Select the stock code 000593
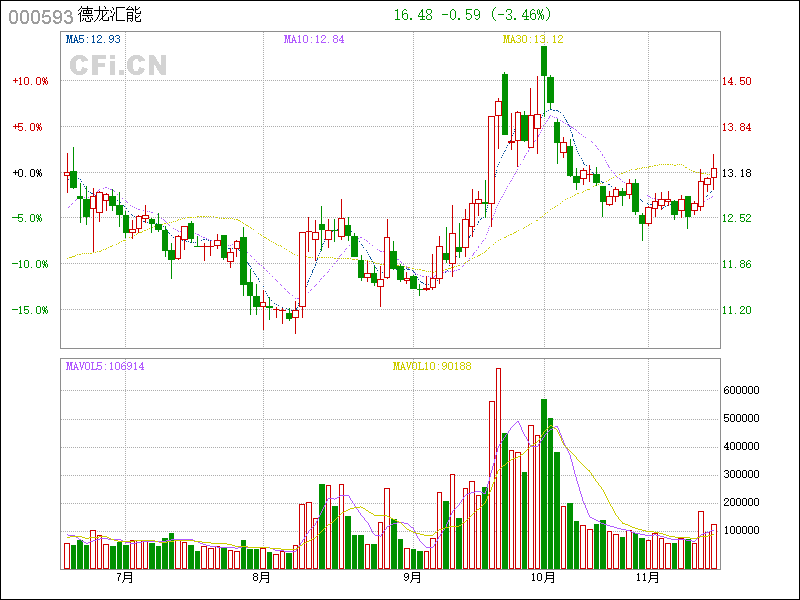Viewport: 800px width, 600px height. pos(39,16)
